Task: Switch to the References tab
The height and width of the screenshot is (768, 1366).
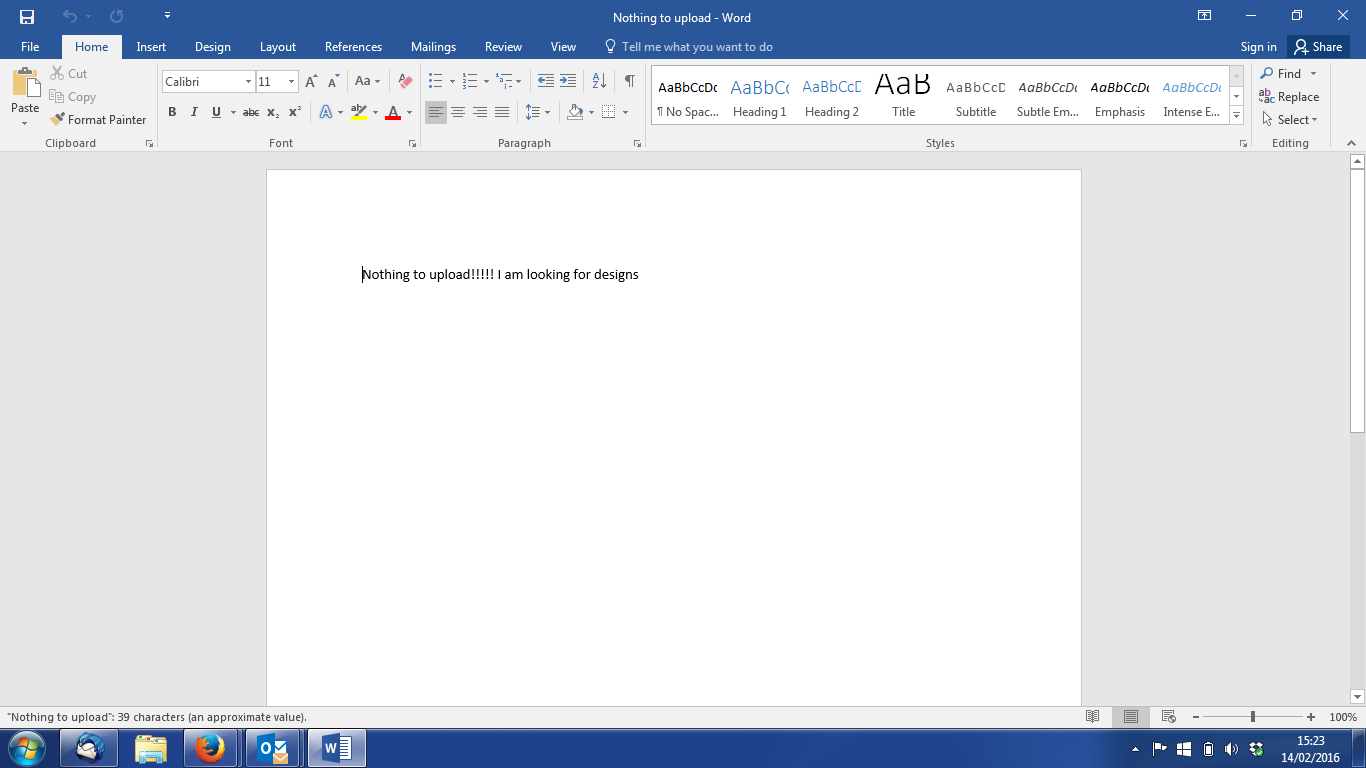Action: pos(353,47)
